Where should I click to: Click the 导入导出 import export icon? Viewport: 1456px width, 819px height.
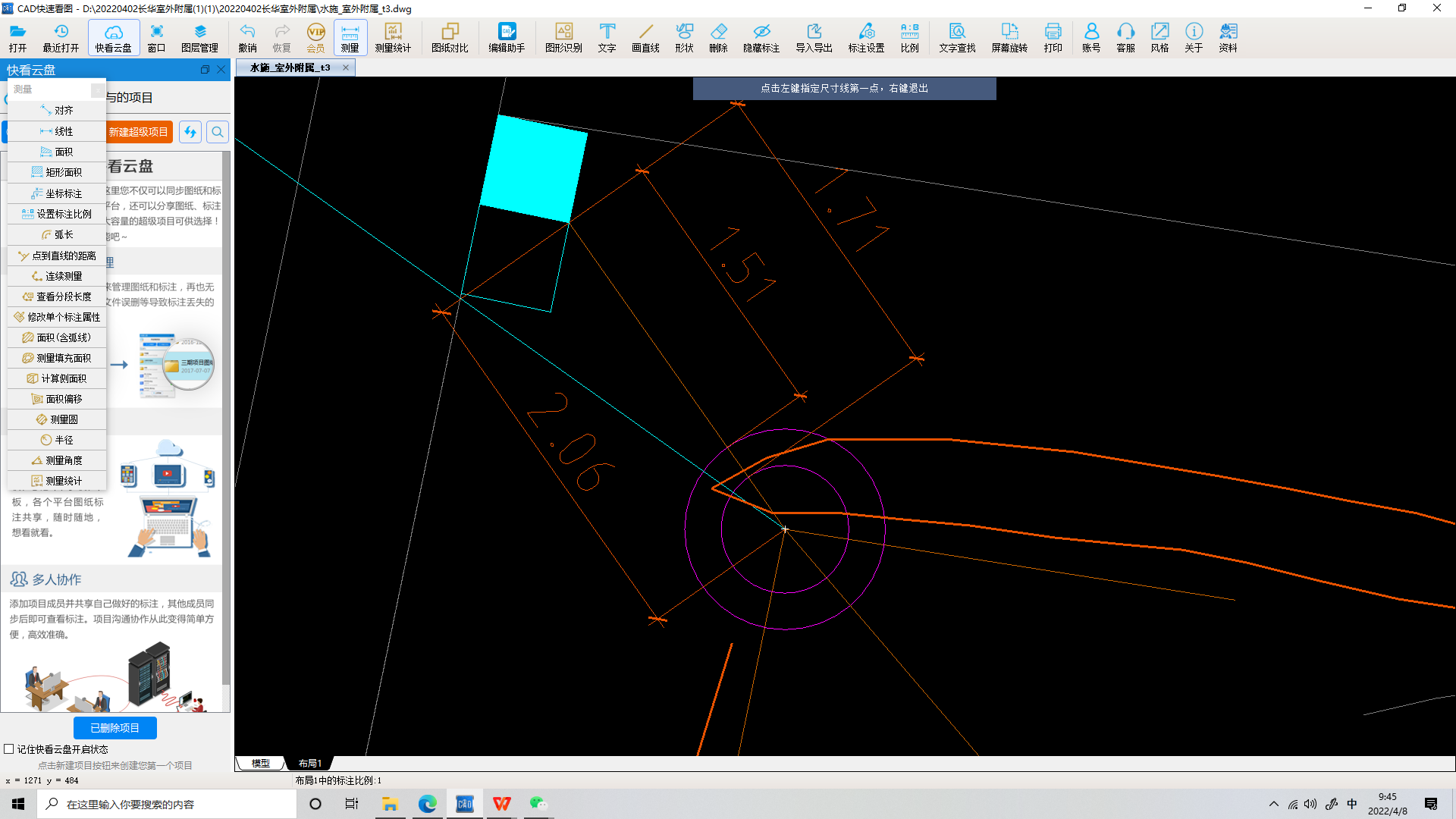pos(814,37)
